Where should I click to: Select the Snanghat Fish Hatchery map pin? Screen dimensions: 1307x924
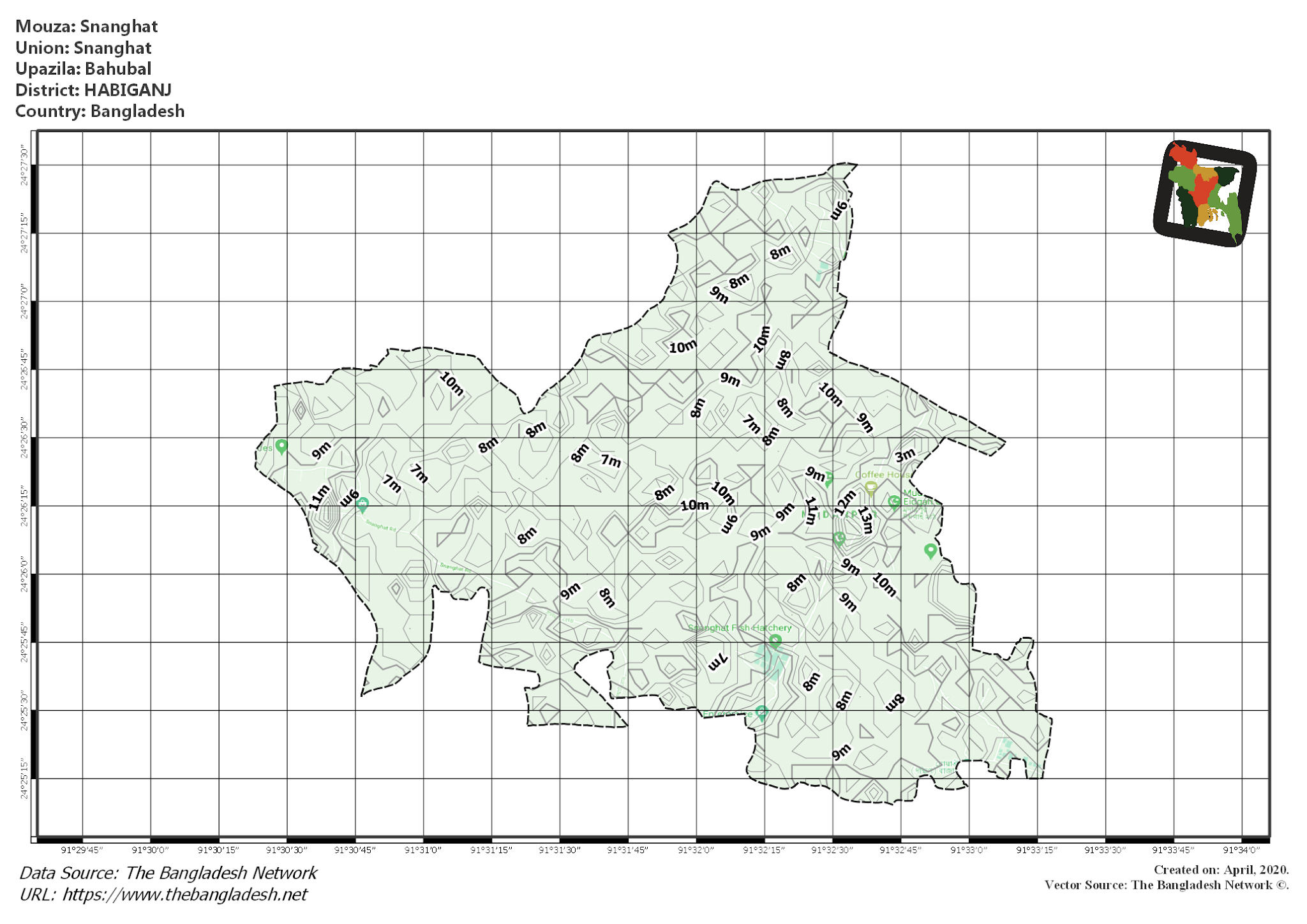(775, 641)
